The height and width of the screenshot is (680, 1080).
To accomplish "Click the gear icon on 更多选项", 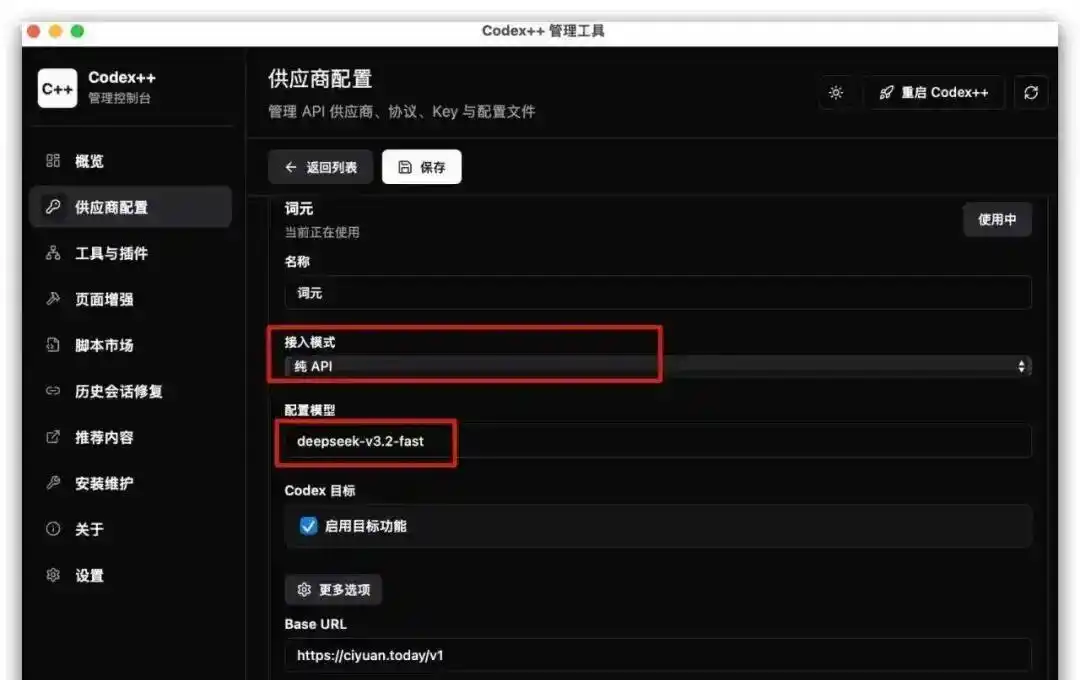I will point(304,590).
